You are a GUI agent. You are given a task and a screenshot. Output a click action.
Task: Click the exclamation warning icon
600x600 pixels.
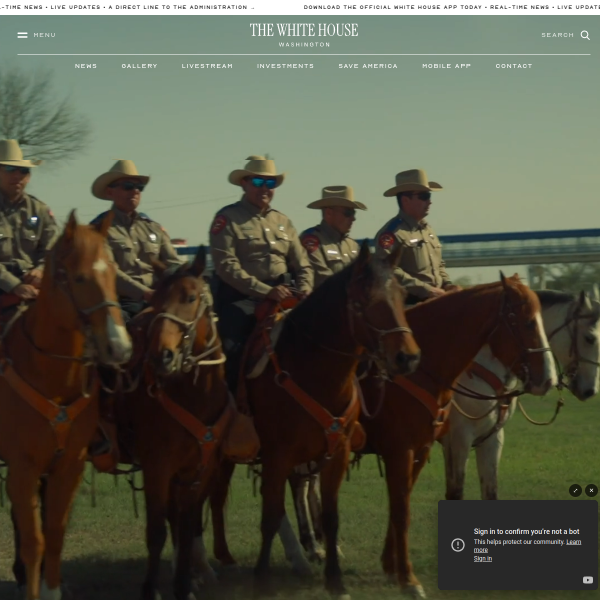click(458, 545)
